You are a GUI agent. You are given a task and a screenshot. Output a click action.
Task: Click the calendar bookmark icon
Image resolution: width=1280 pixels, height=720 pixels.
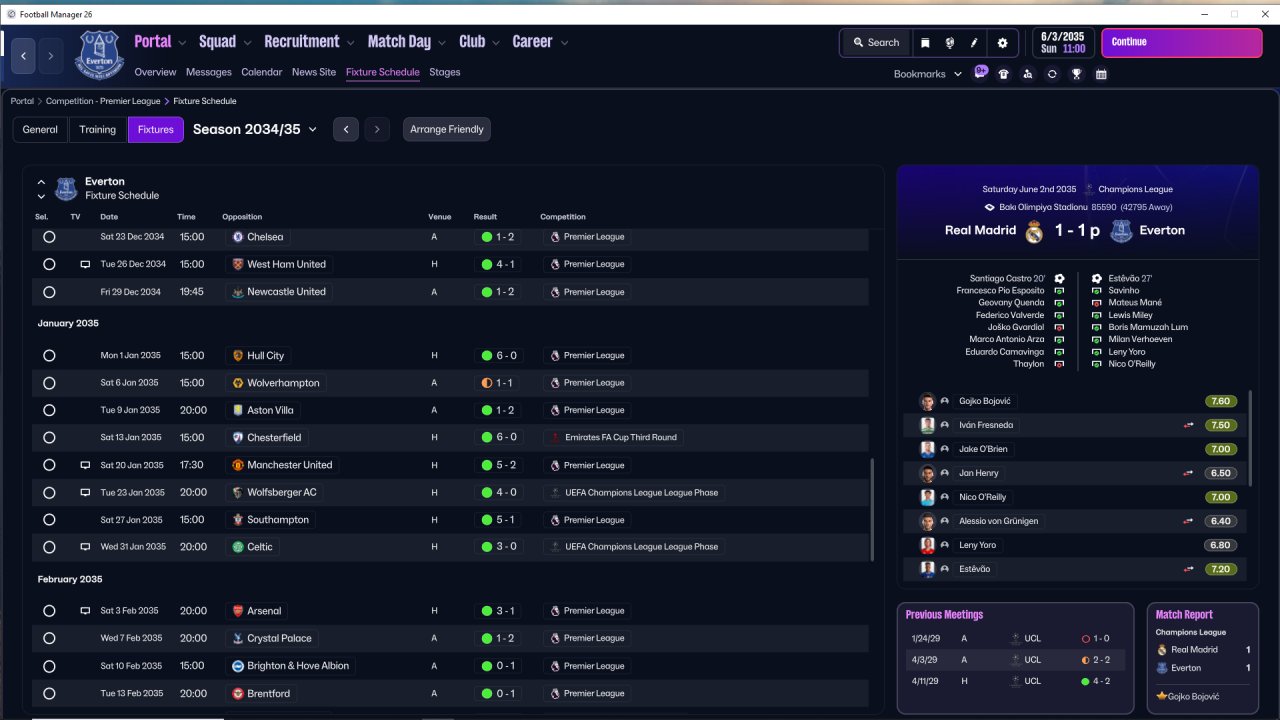click(x=1101, y=74)
